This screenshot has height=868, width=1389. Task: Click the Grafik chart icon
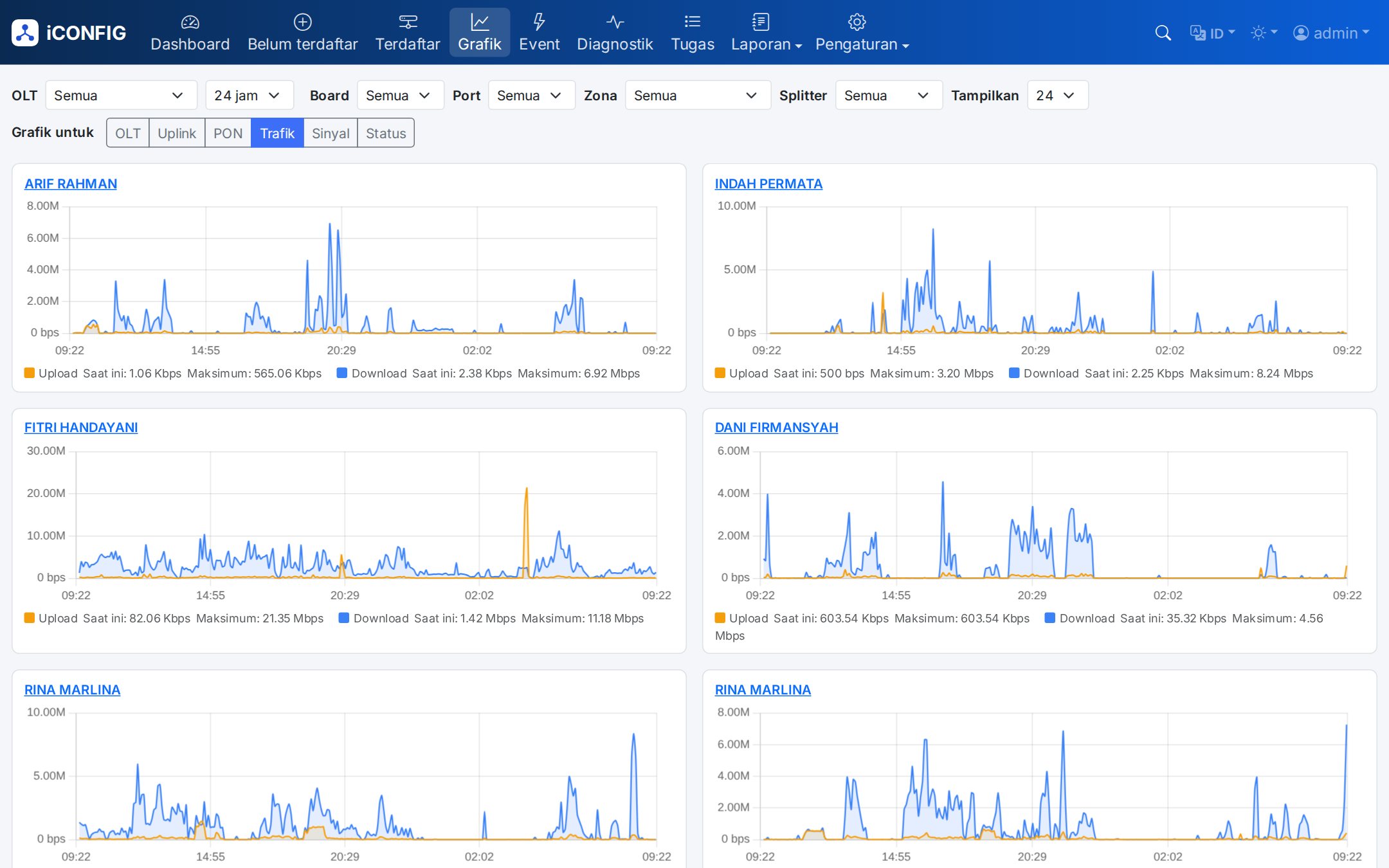click(x=480, y=22)
